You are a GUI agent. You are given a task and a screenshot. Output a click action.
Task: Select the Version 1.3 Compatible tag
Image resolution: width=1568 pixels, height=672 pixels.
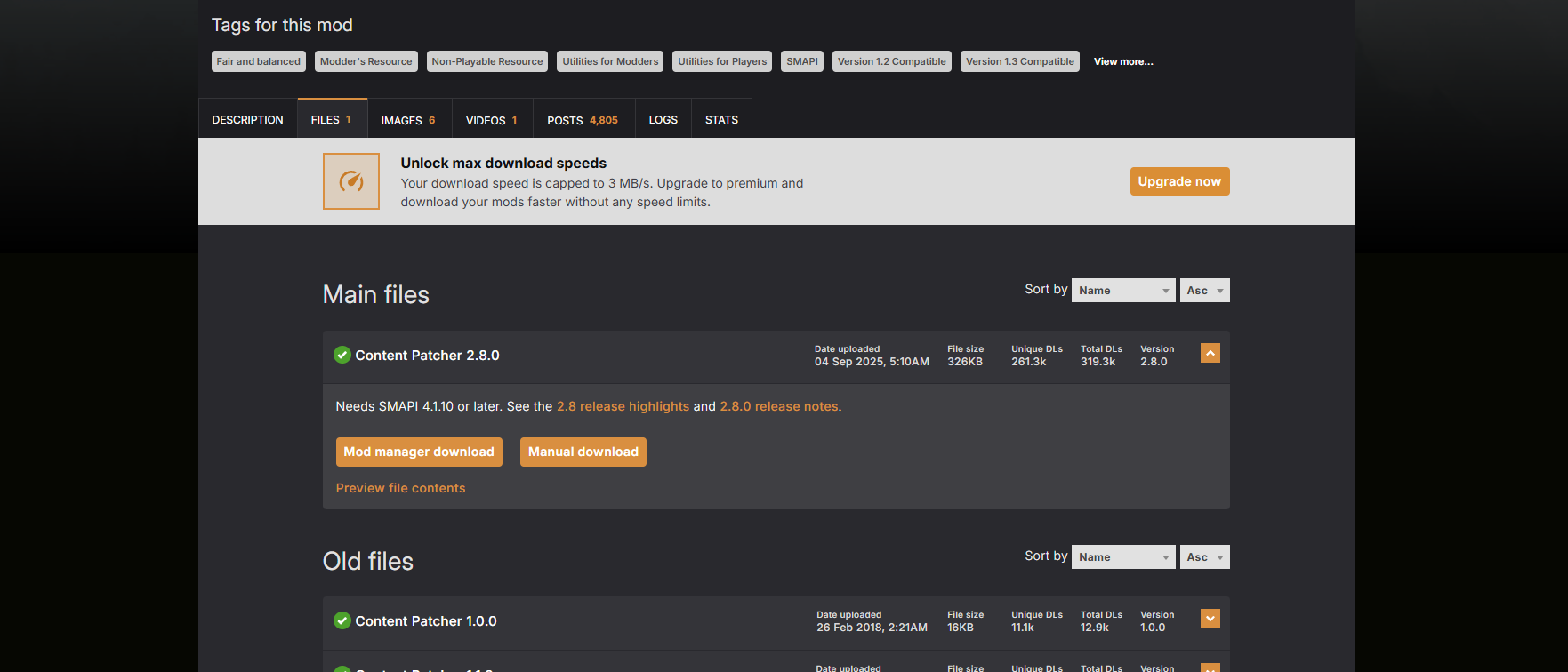(1020, 61)
